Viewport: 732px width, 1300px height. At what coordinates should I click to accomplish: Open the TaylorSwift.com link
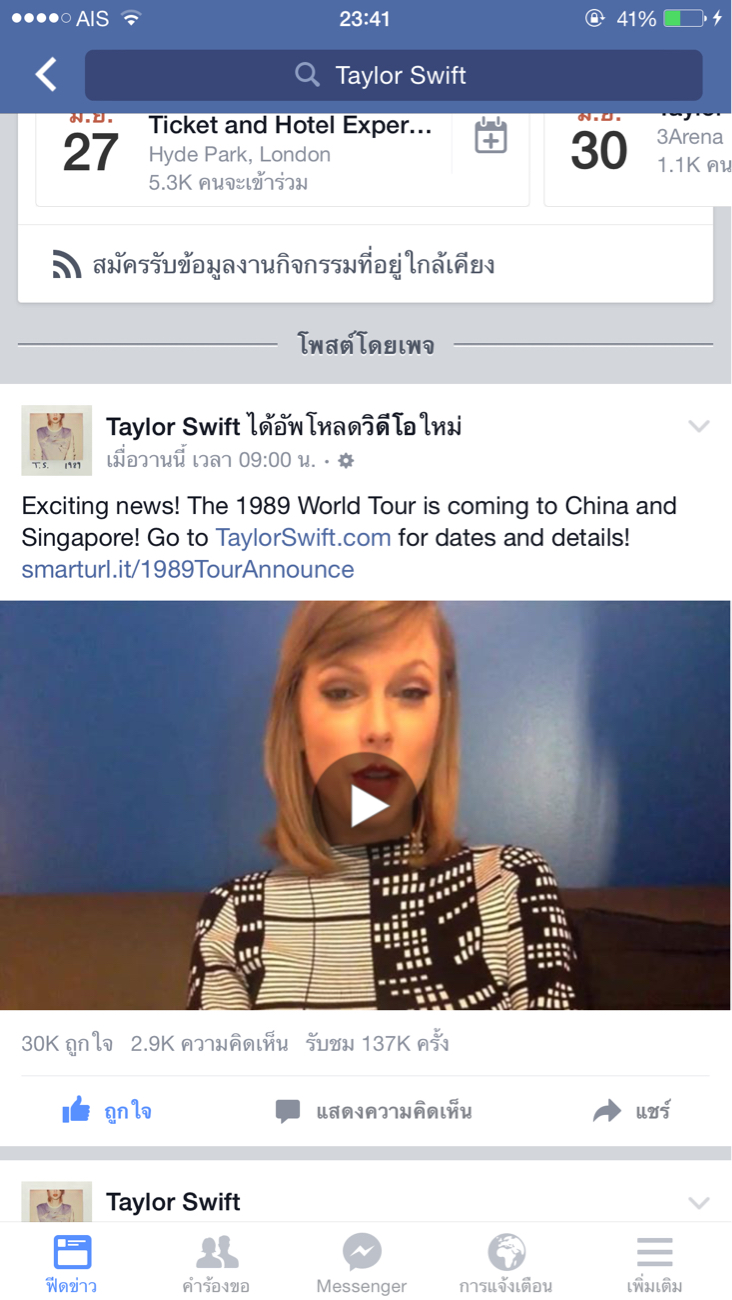point(303,538)
